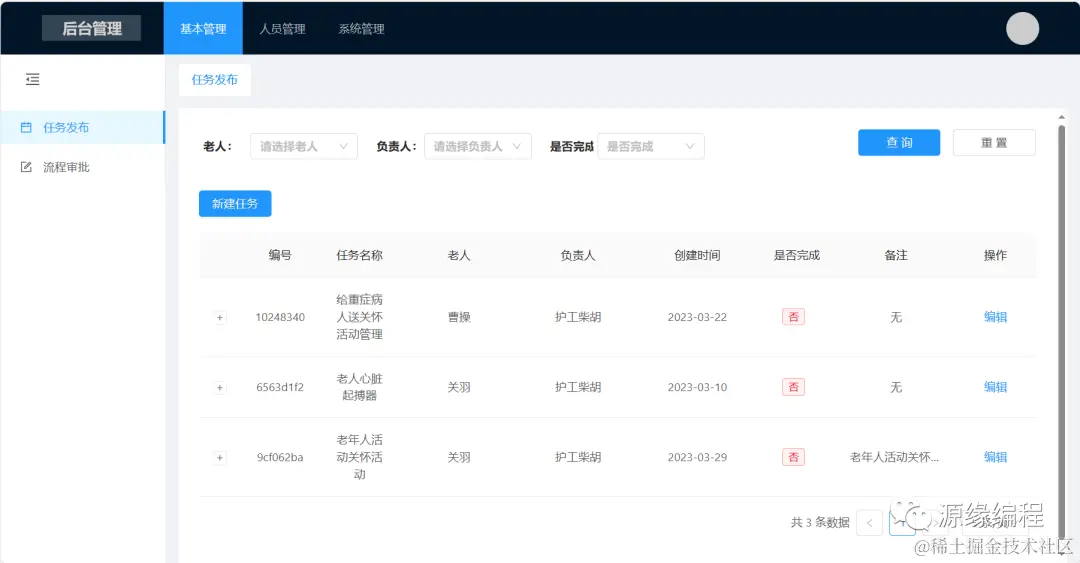Viewport: 1080px width, 563px height.
Task: Click the truncated note 老年人活动关怀...
Action: [x=894, y=457]
